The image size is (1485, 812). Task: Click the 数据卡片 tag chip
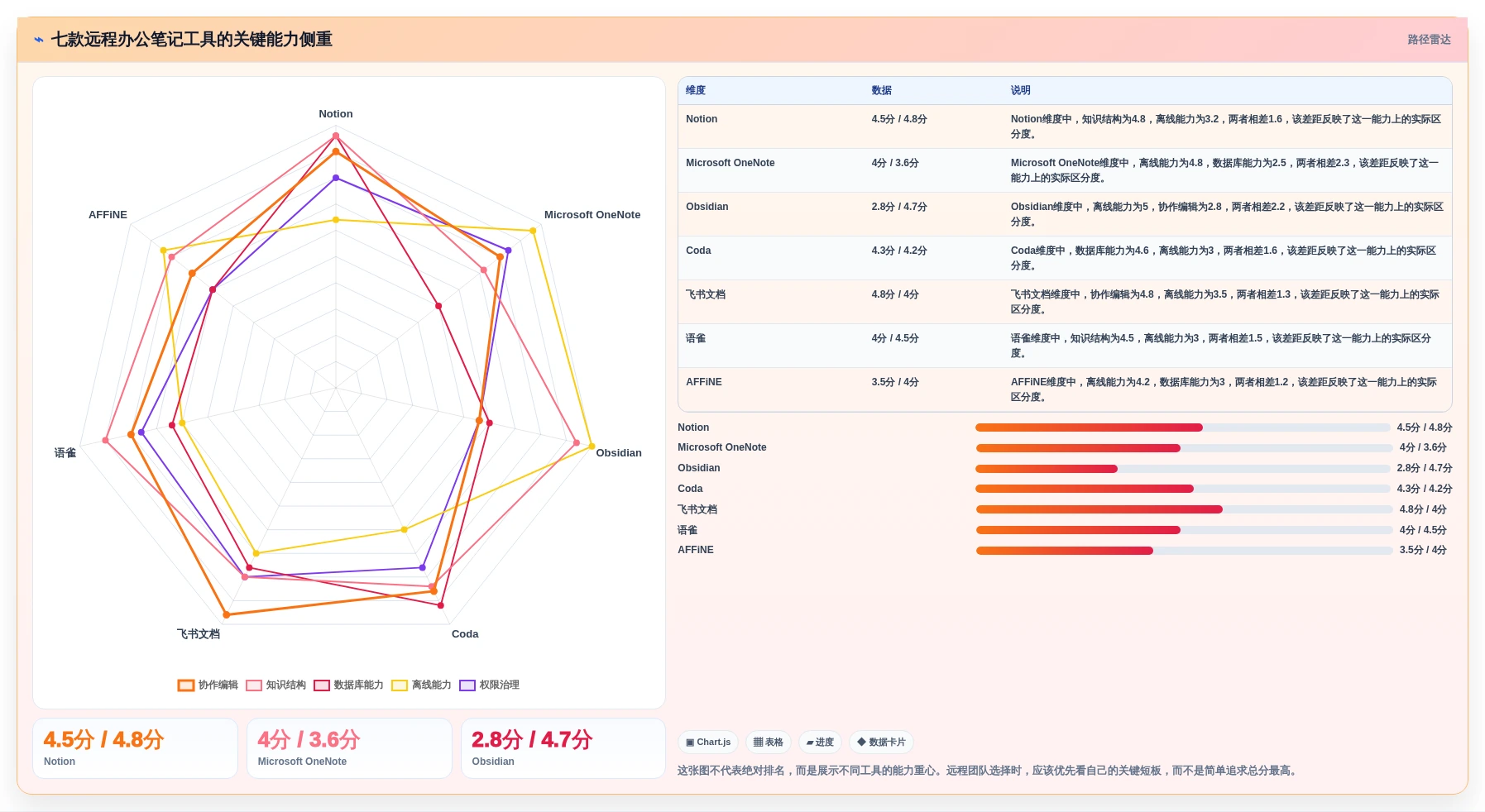(x=881, y=743)
